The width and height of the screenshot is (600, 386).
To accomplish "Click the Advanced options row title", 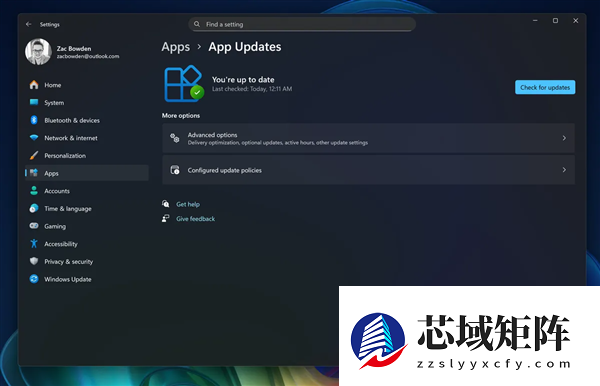I will tap(212, 135).
